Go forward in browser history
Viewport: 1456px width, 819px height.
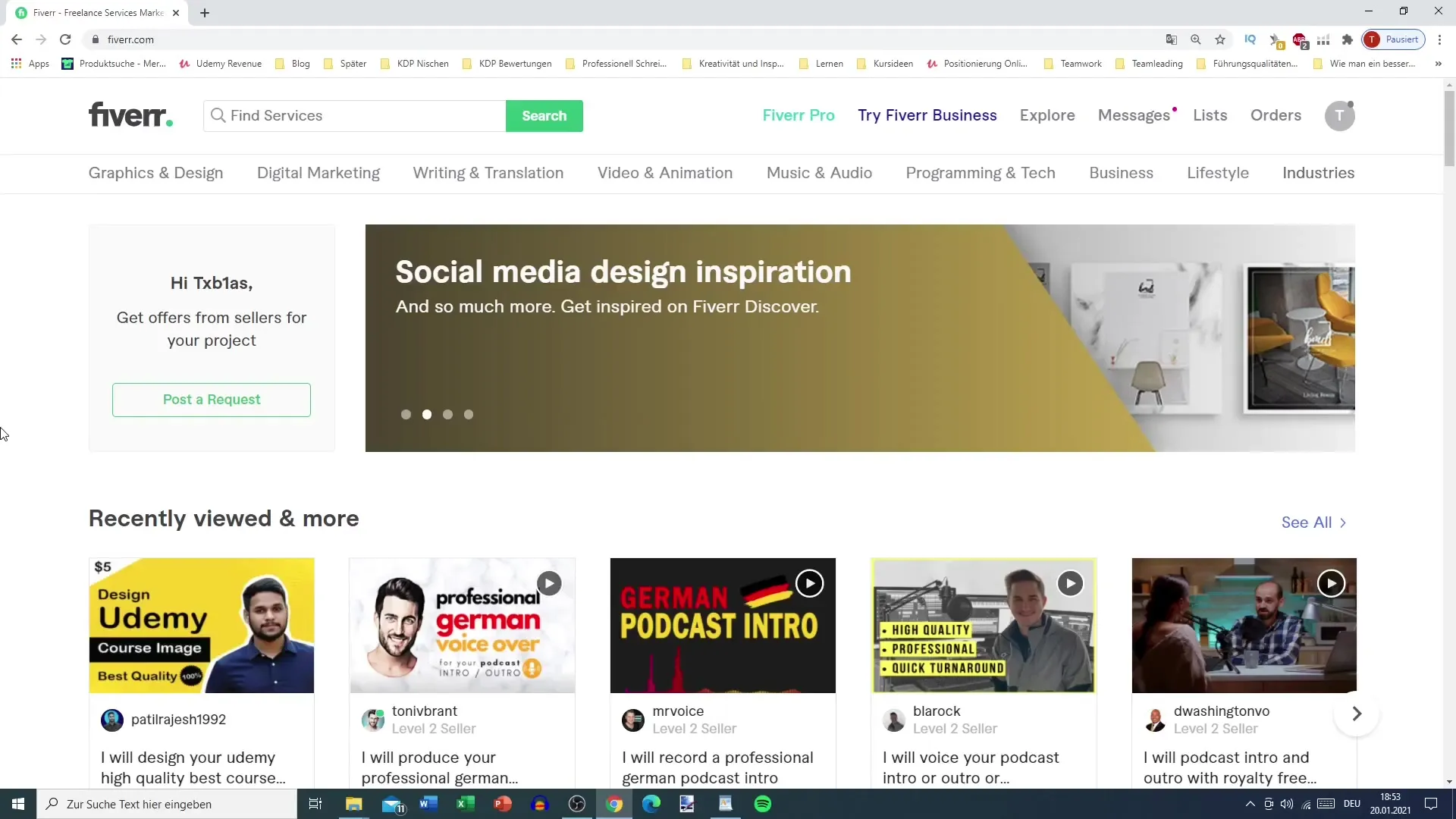point(41,39)
